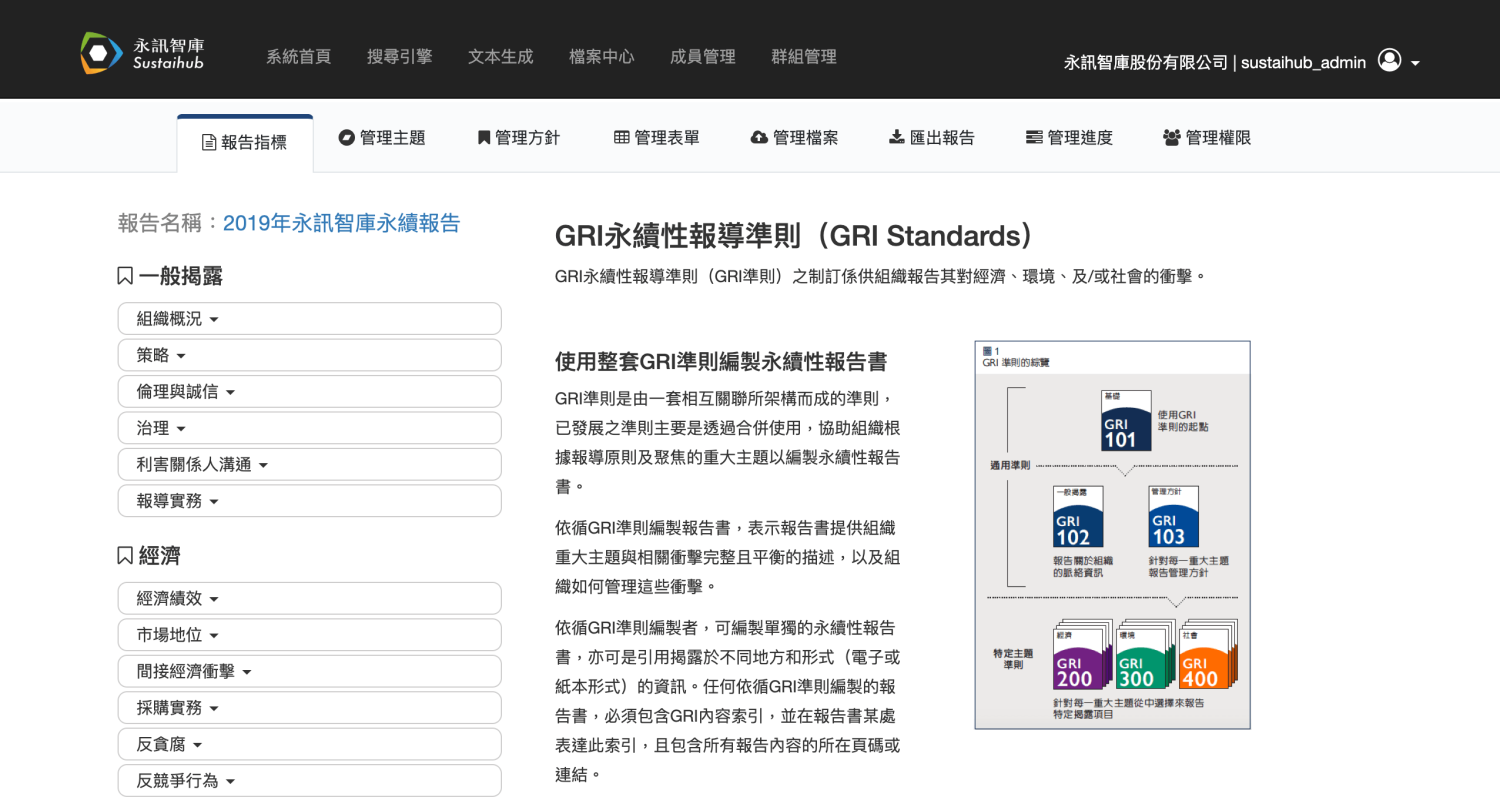Click the 報告指標 document icon
This screenshot has height=804, width=1500.
click(x=209, y=143)
